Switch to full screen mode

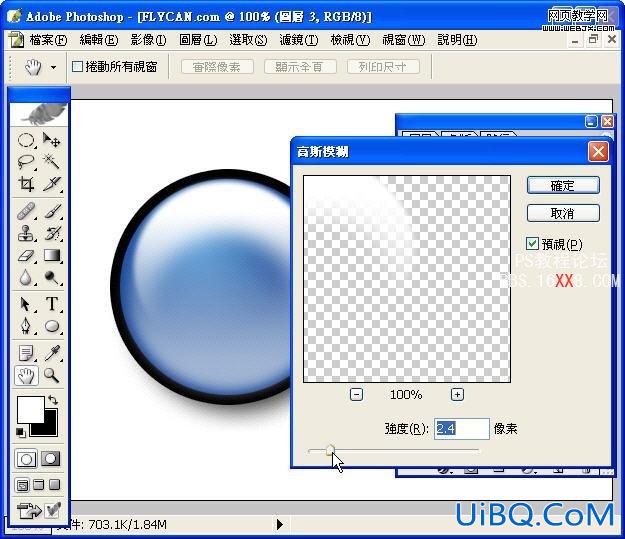coord(54,485)
